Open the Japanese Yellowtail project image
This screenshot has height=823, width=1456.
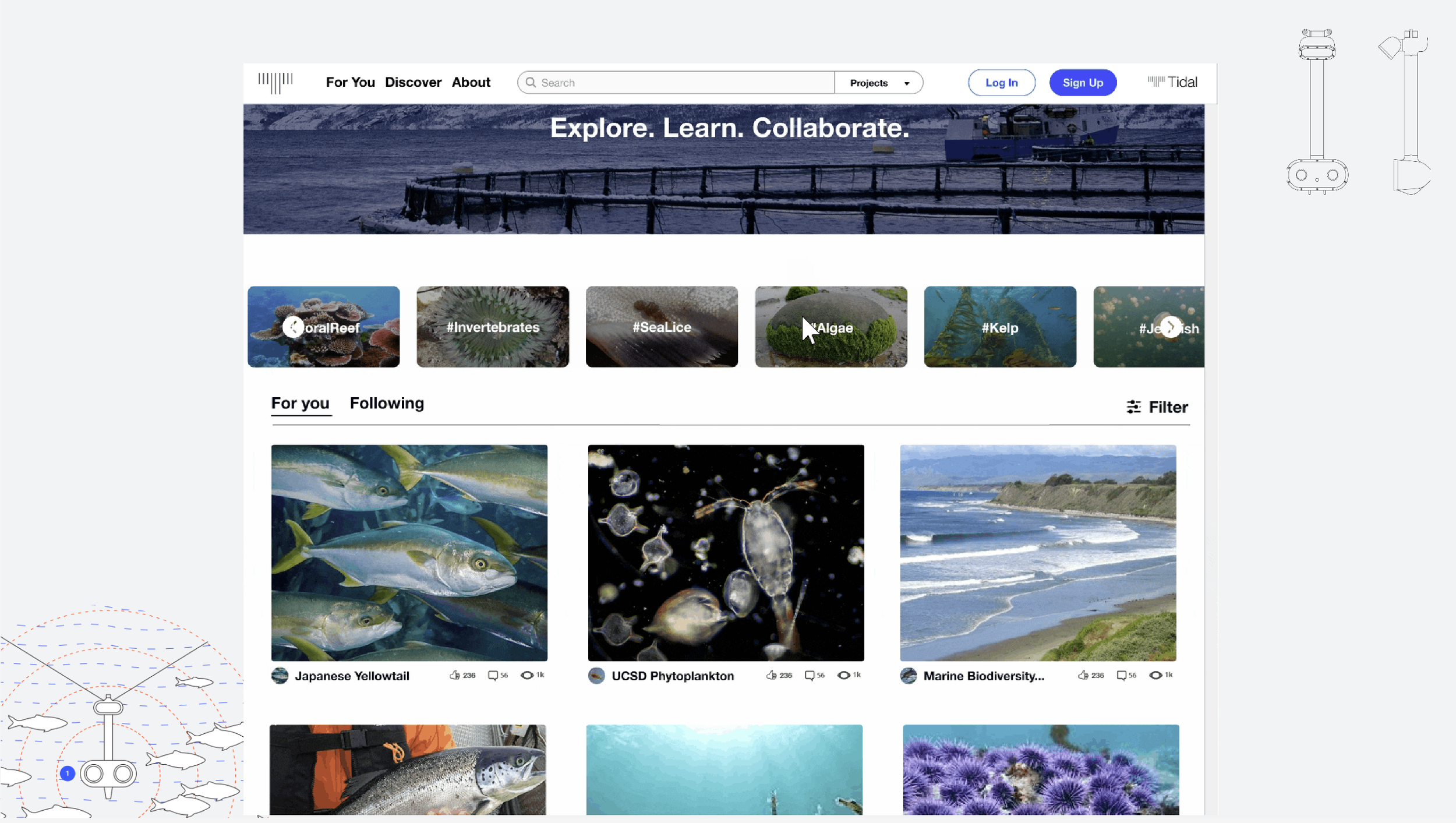pos(409,553)
